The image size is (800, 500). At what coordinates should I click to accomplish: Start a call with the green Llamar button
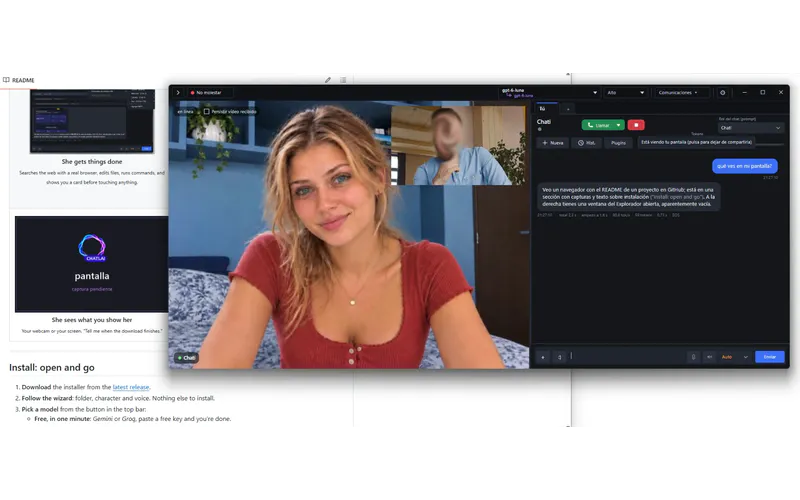click(598, 125)
